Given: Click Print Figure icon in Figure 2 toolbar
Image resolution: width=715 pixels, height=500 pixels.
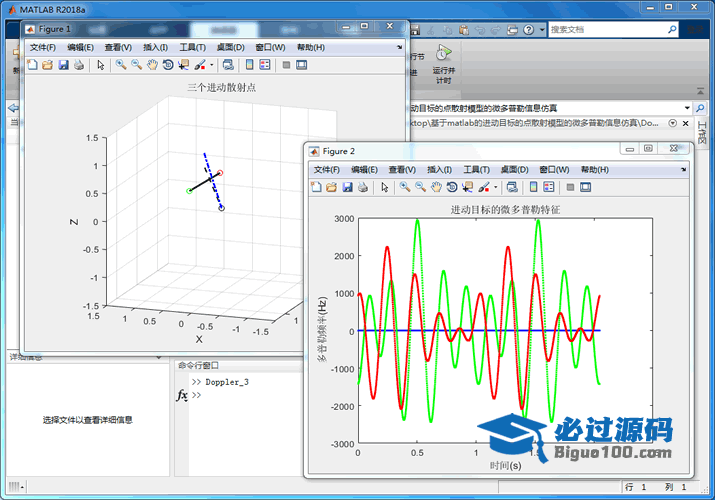Looking at the screenshot, I should [363, 187].
